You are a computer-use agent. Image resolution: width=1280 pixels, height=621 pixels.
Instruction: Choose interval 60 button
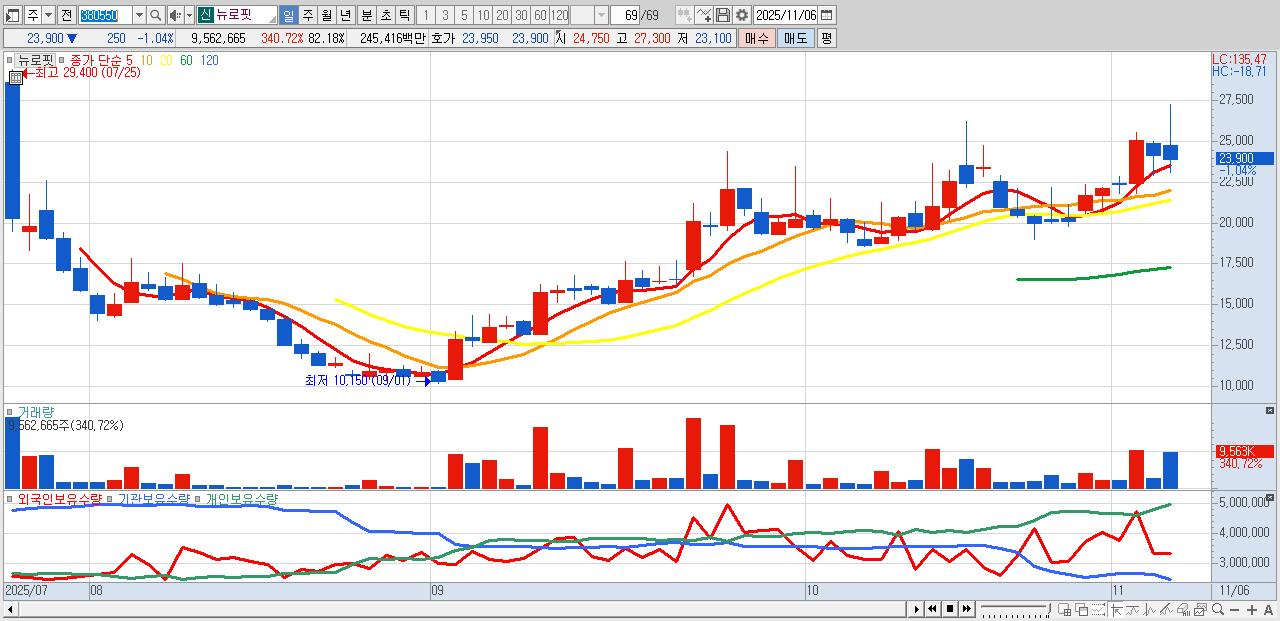coord(540,15)
